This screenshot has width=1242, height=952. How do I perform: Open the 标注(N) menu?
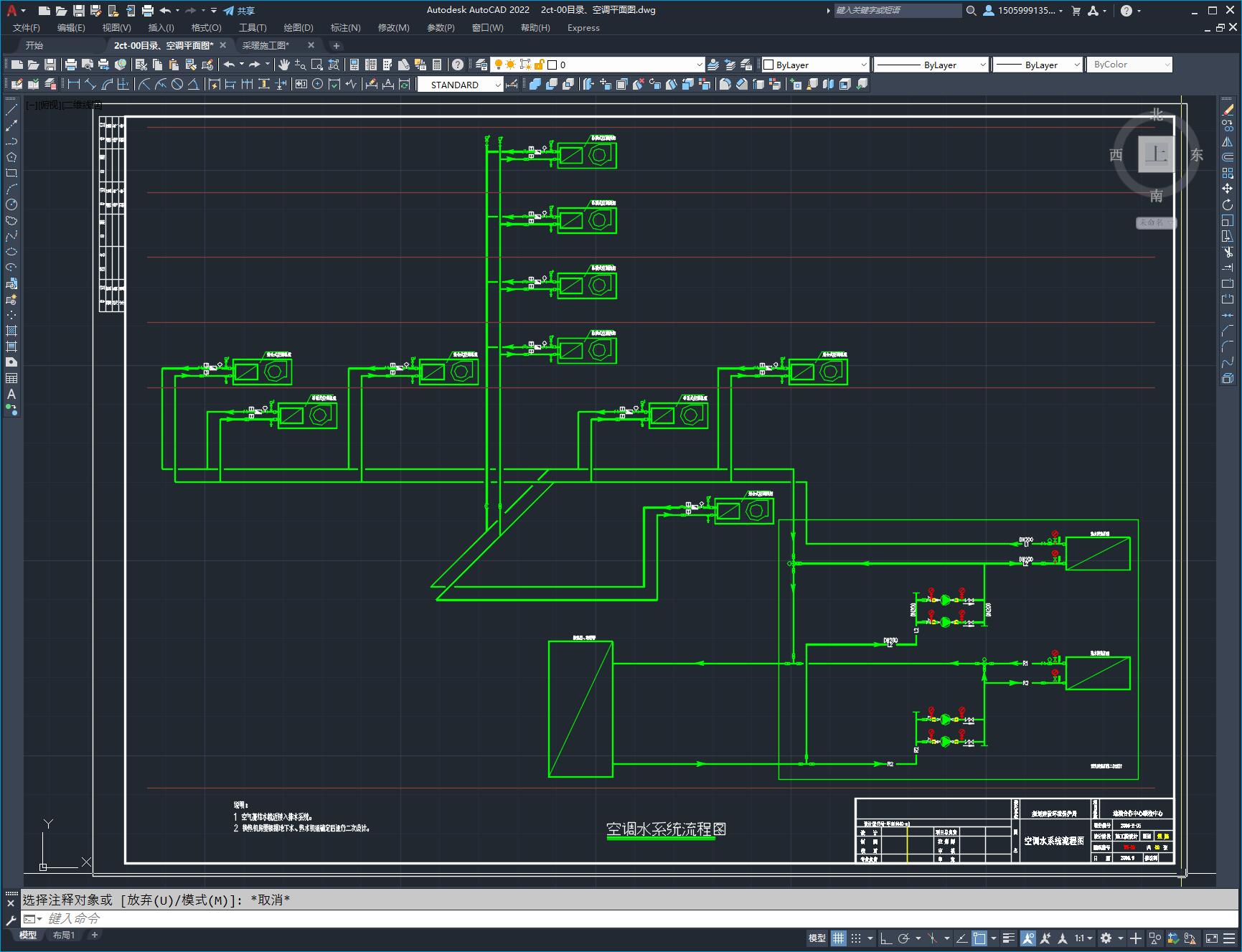point(345,28)
